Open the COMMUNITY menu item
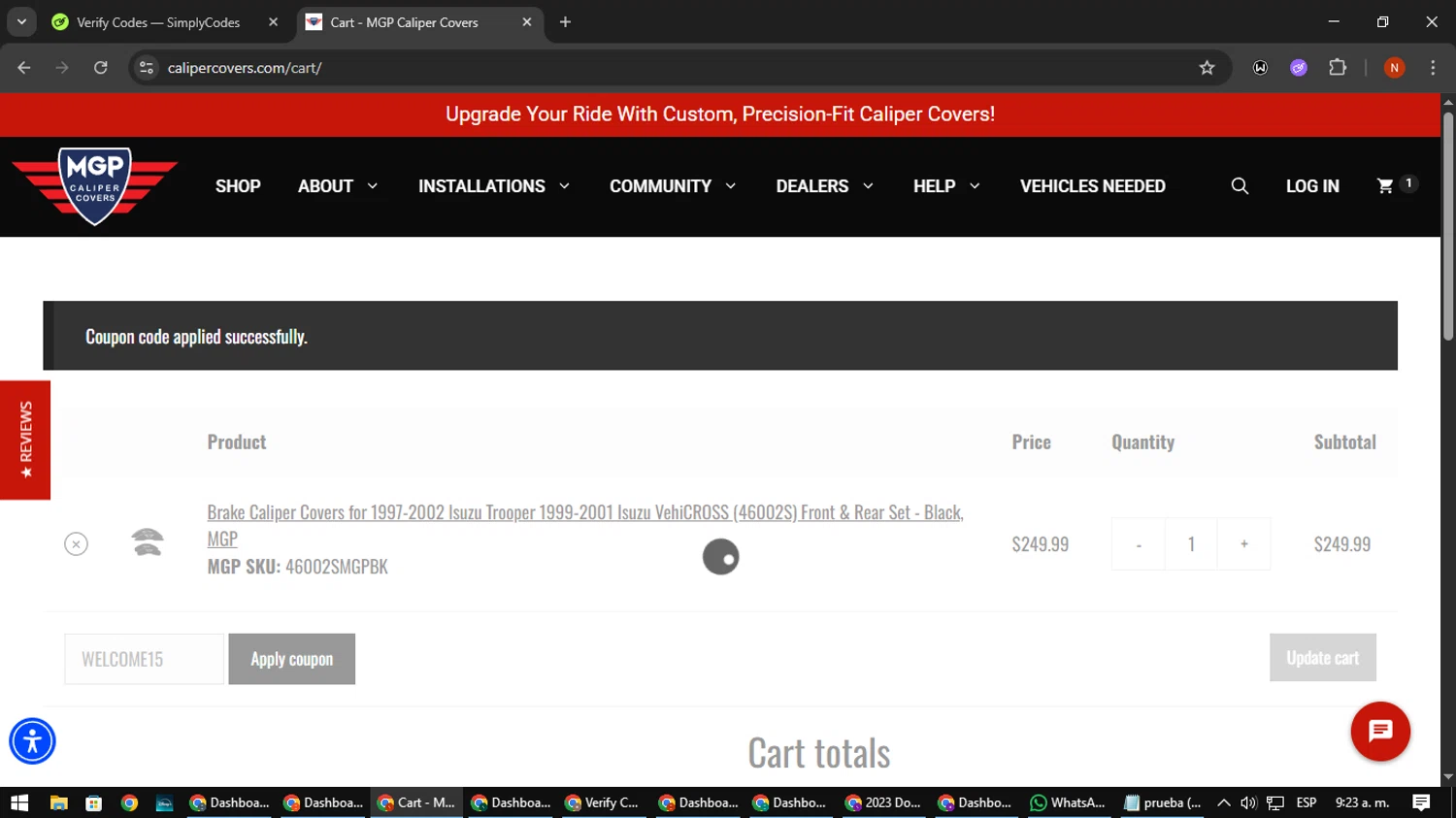The image size is (1456, 818). click(660, 186)
